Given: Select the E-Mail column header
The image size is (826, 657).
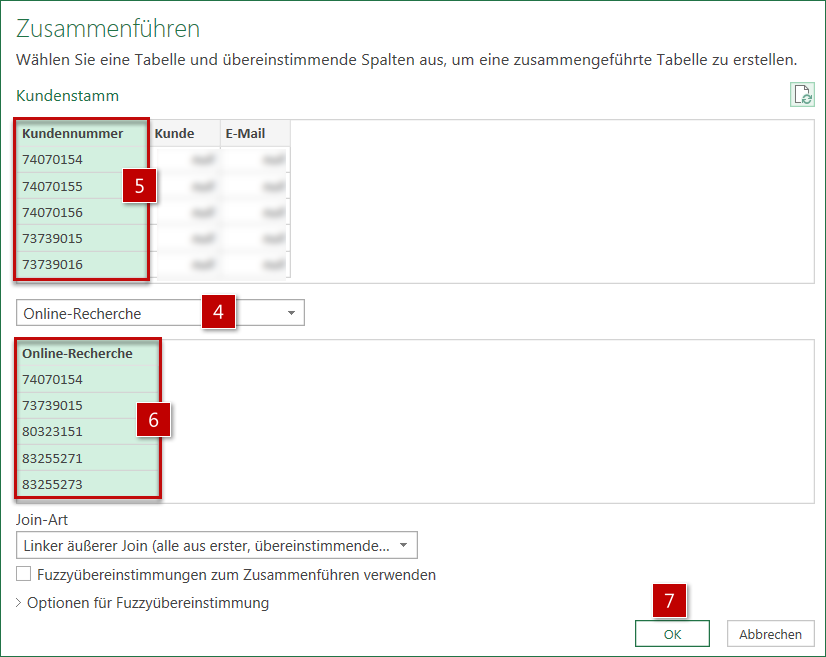Looking at the screenshot, I should click(255, 133).
